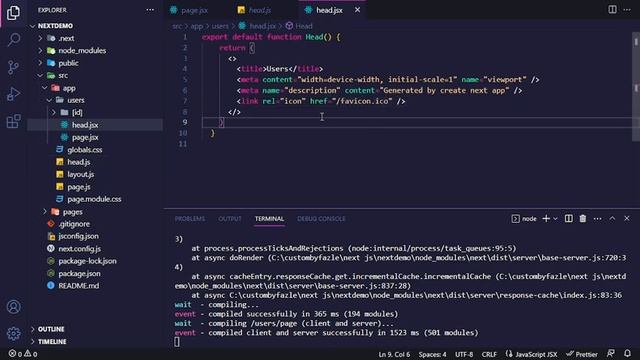Open the Accounts menu icon

[x=13, y=307]
